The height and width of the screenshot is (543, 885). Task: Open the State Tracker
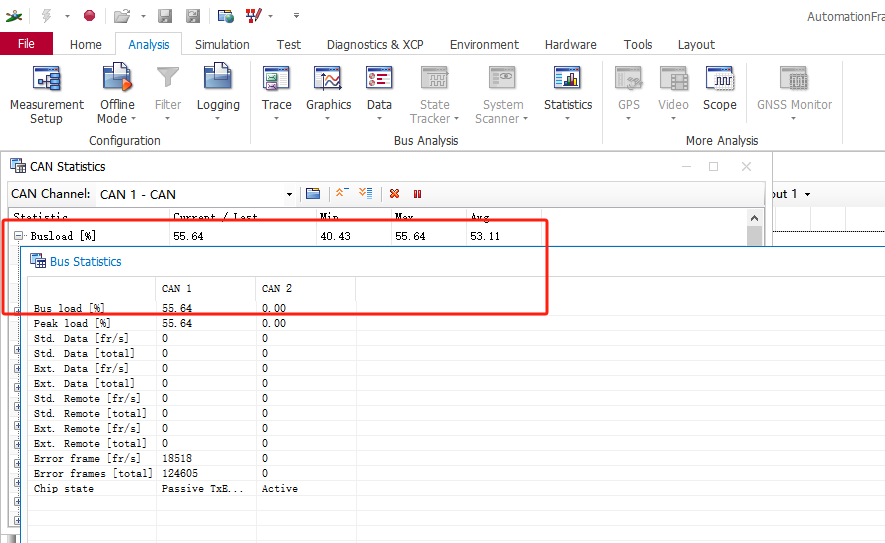pyautogui.click(x=435, y=94)
